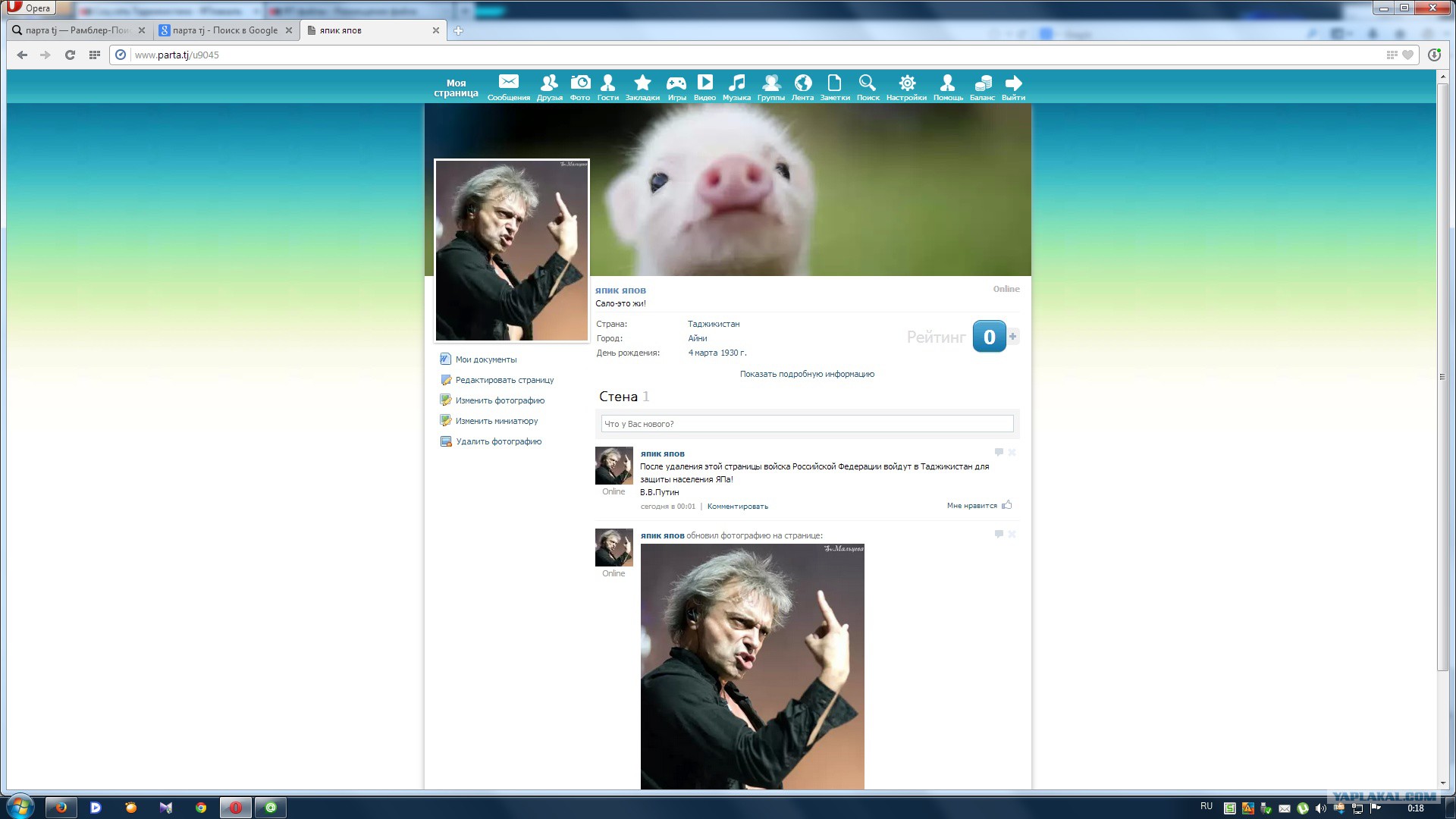Viewport: 1456px width, 819px height.
Task: Click the Айни city link
Action: coord(698,338)
